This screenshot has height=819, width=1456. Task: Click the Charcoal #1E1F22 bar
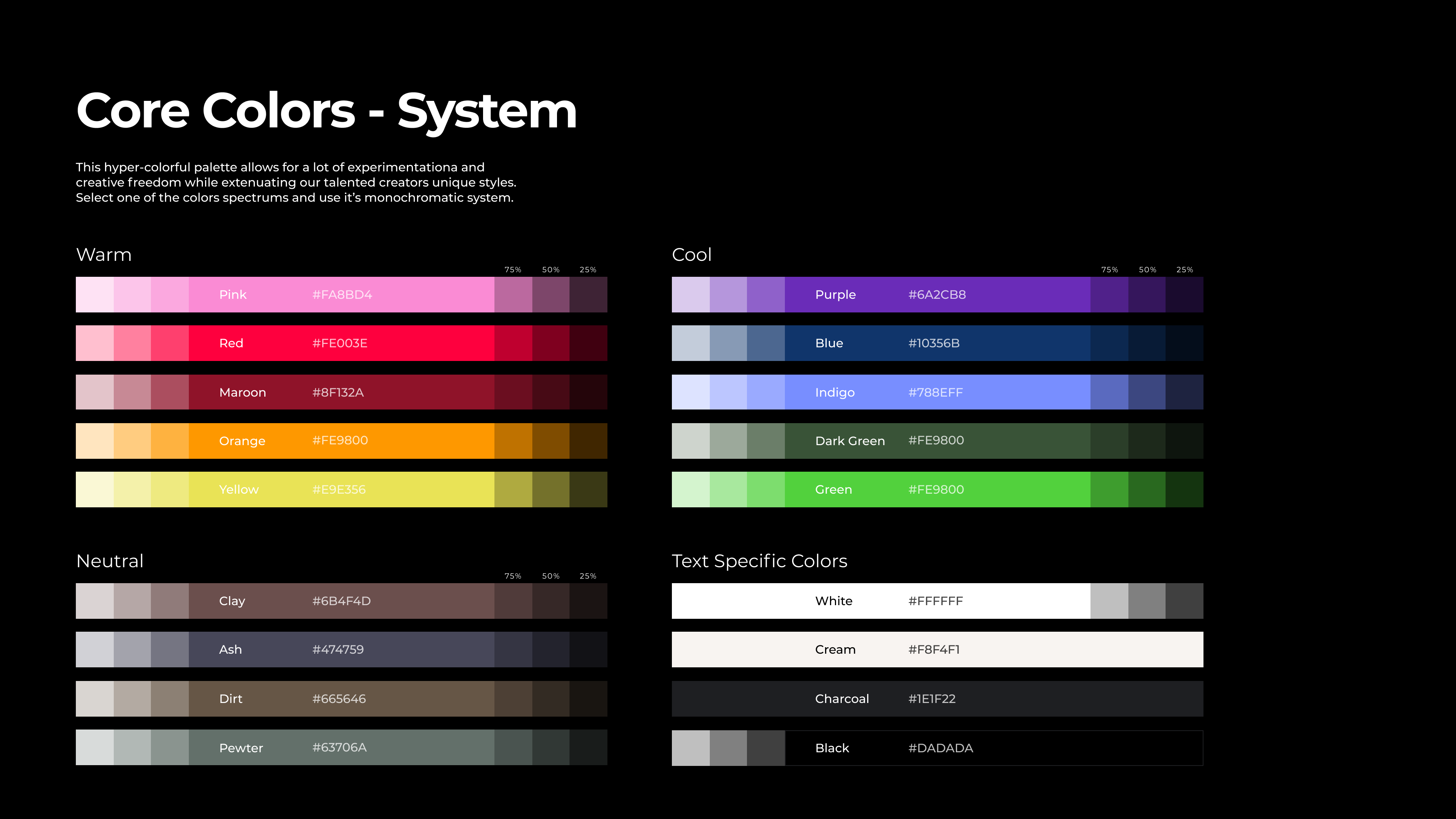[x=937, y=698]
